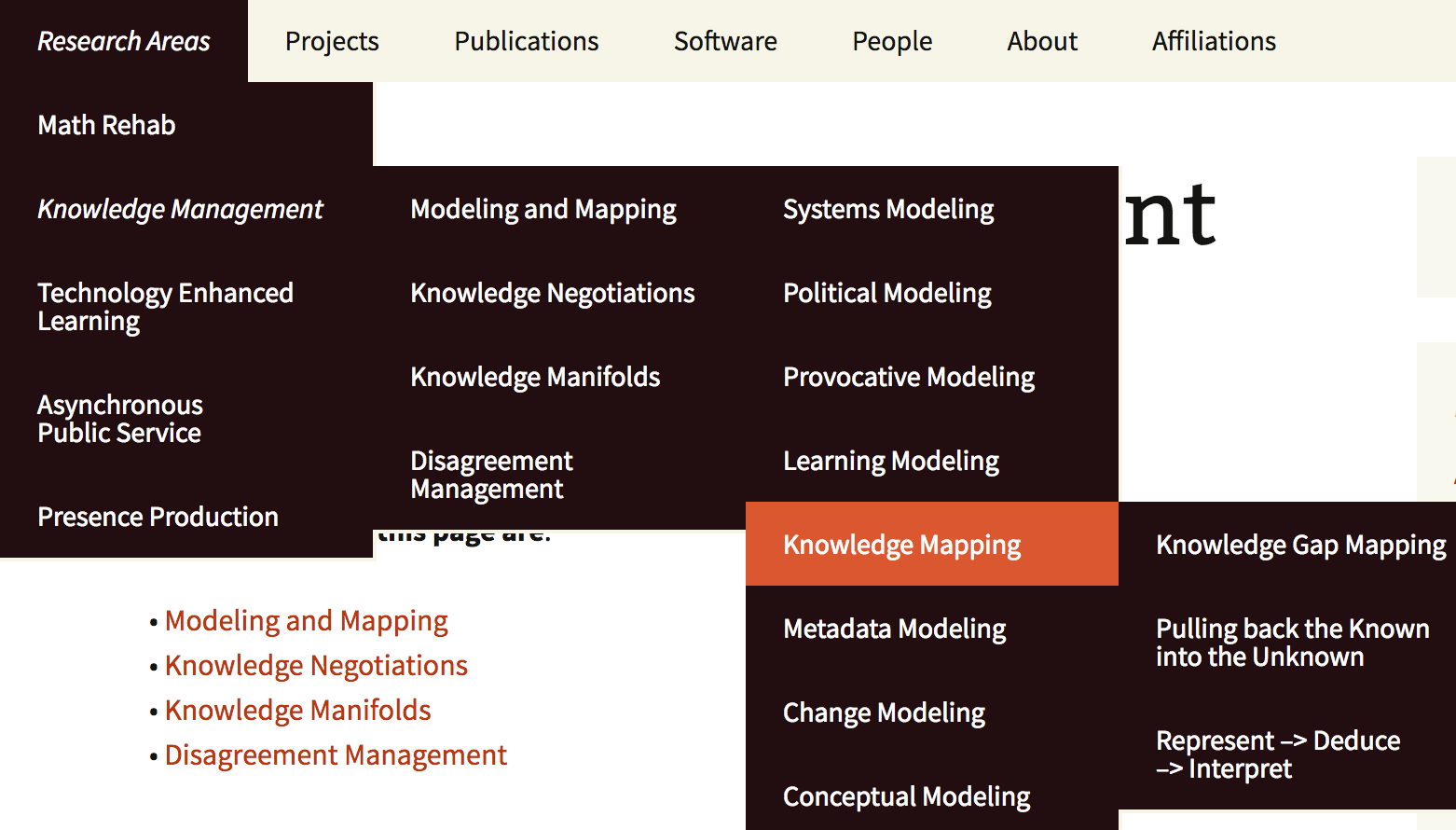1456x830 pixels.
Task: Choose Math Rehab from the dropdown
Action: [106, 125]
